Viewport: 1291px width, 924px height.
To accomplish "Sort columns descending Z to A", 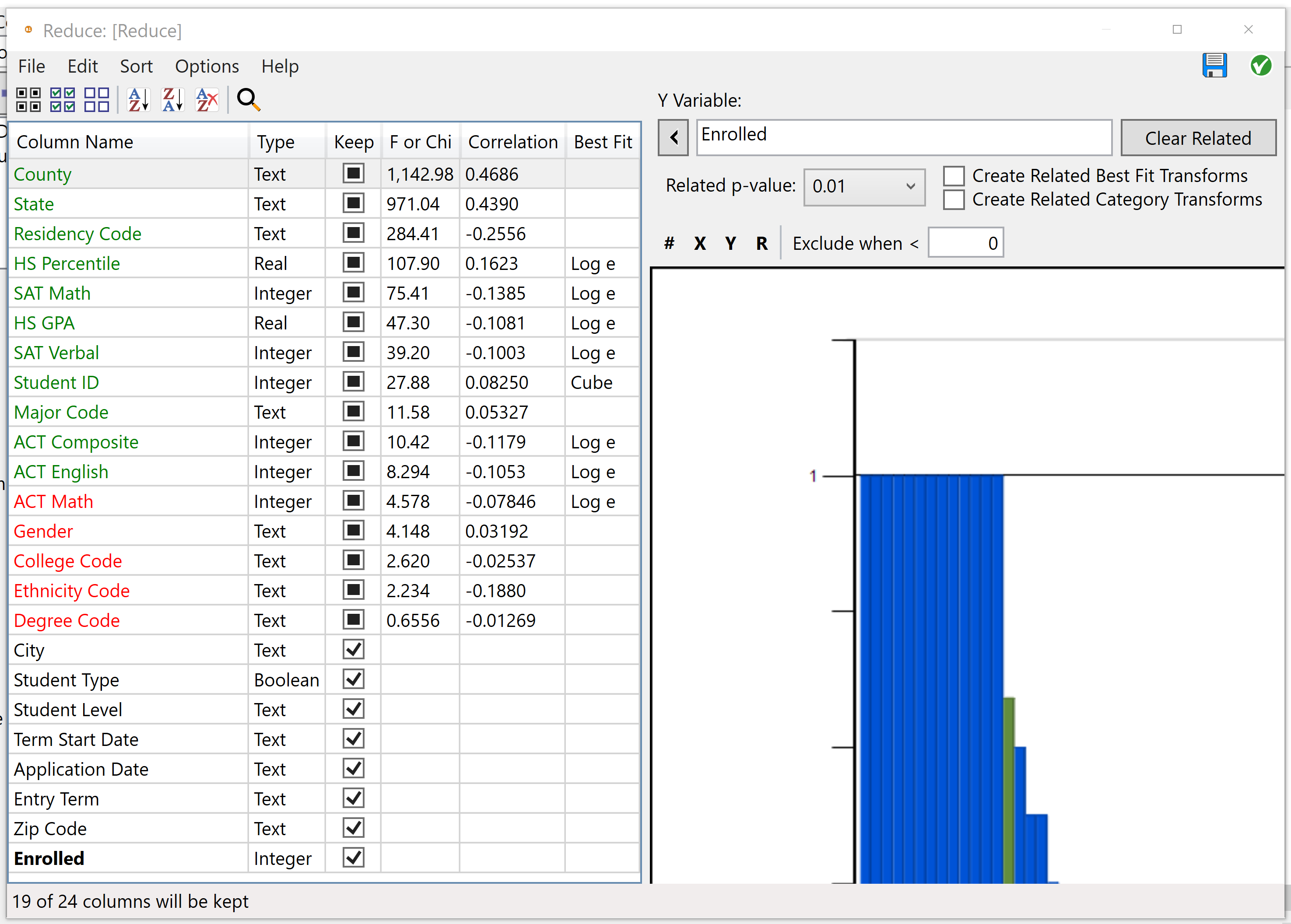I will click(x=173, y=100).
